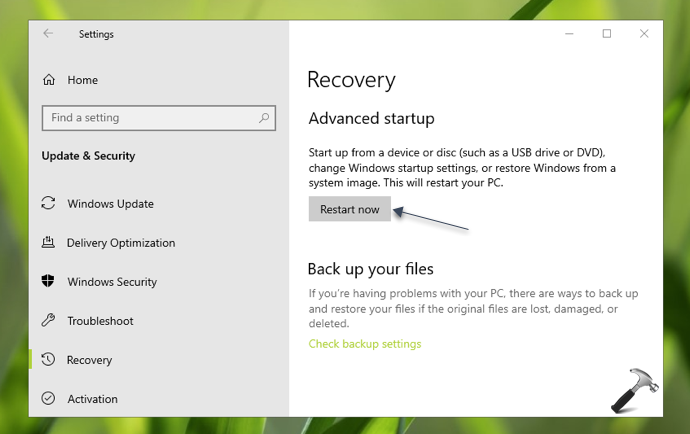Focus the Find a setting field
The width and height of the screenshot is (690, 434).
pyautogui.click(x=159, y=118)
